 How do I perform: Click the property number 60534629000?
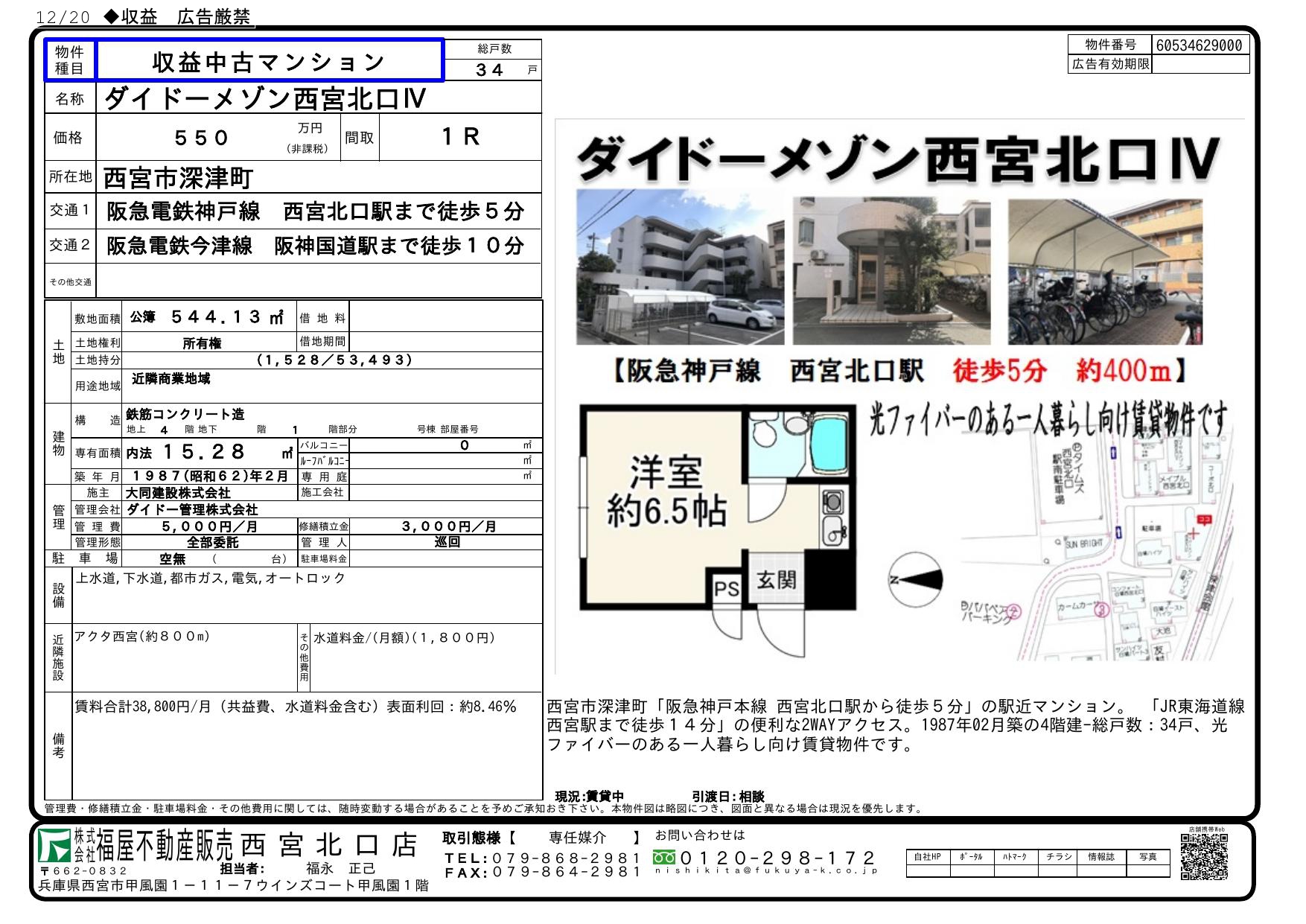pyautogui.click(x=1200, y=45)
